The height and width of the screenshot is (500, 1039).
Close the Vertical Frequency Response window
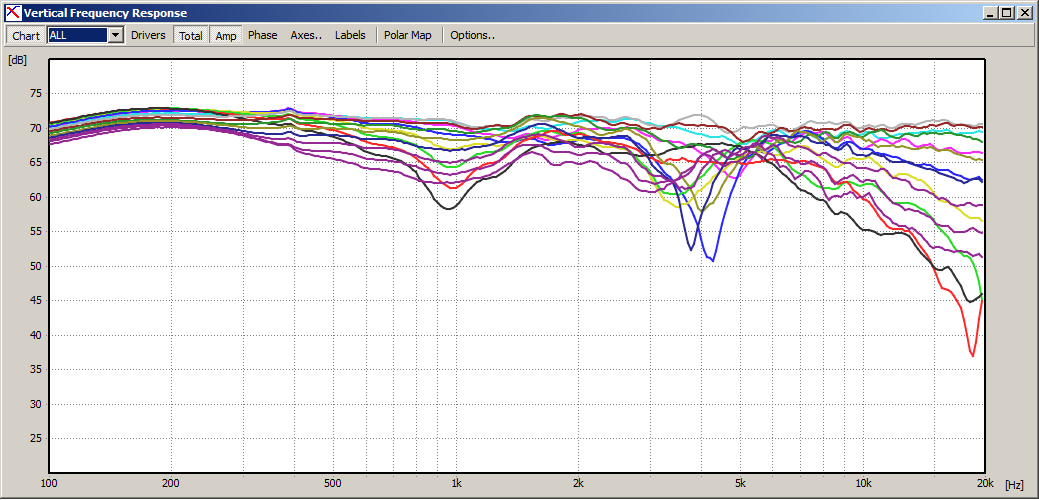tap(1023, 13)
